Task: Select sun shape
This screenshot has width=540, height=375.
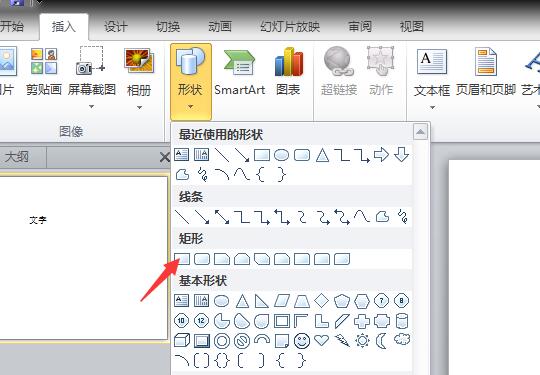Action: coord(362,341)
